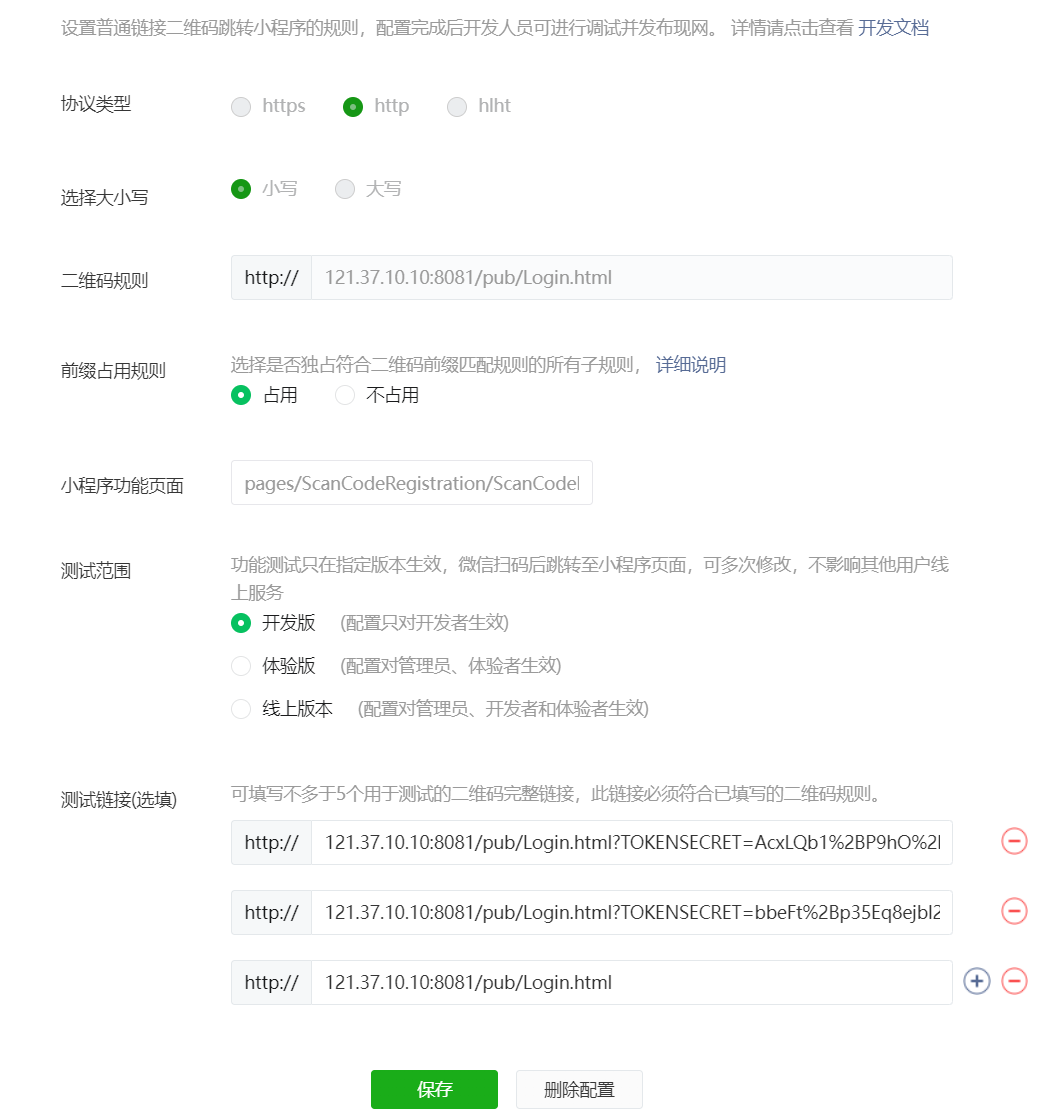Focus the 二维码规则 input field
1063x1117 pixels.
(x=631, y=278)
